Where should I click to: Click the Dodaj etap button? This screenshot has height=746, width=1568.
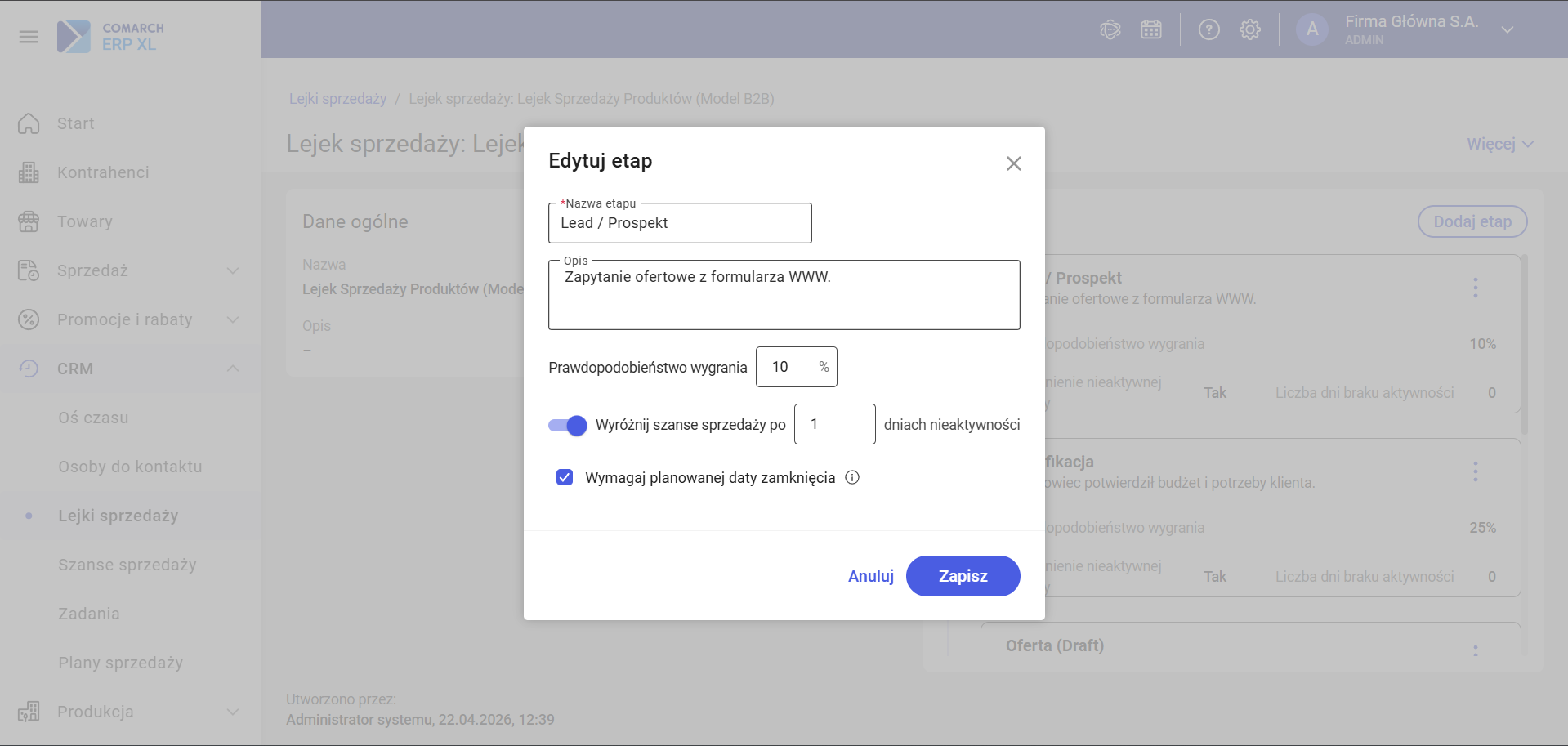(x=1472, y=221)
